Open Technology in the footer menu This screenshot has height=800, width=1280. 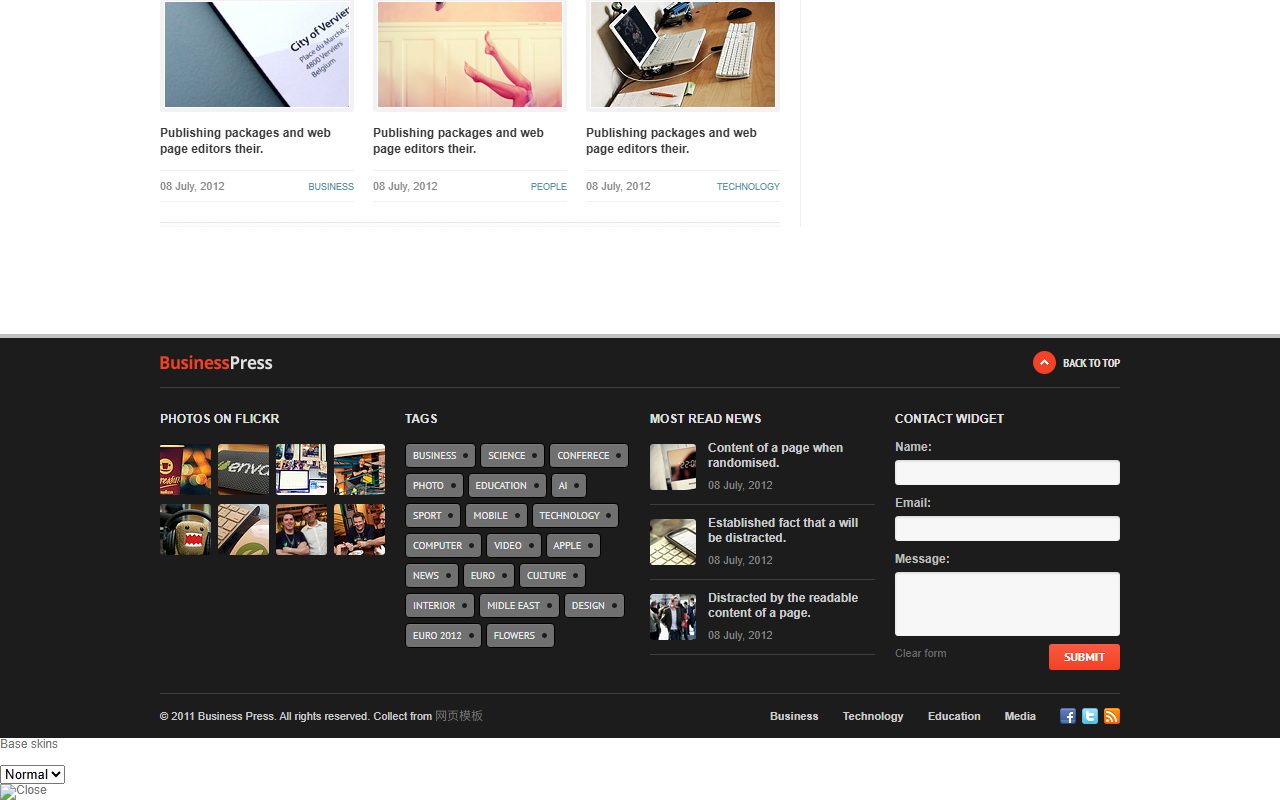873,716
